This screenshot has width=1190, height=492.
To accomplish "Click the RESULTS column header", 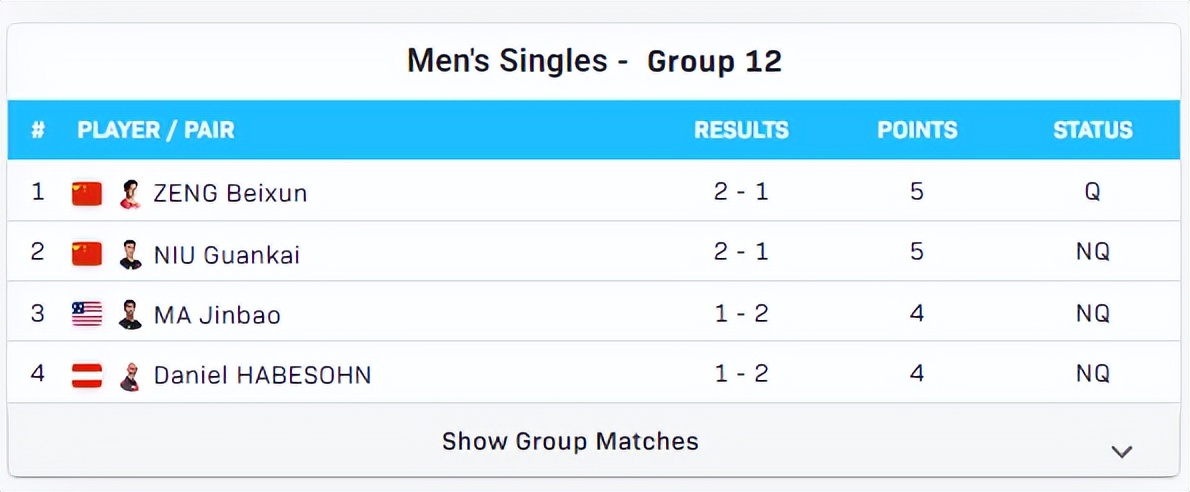I will point(741,130).
